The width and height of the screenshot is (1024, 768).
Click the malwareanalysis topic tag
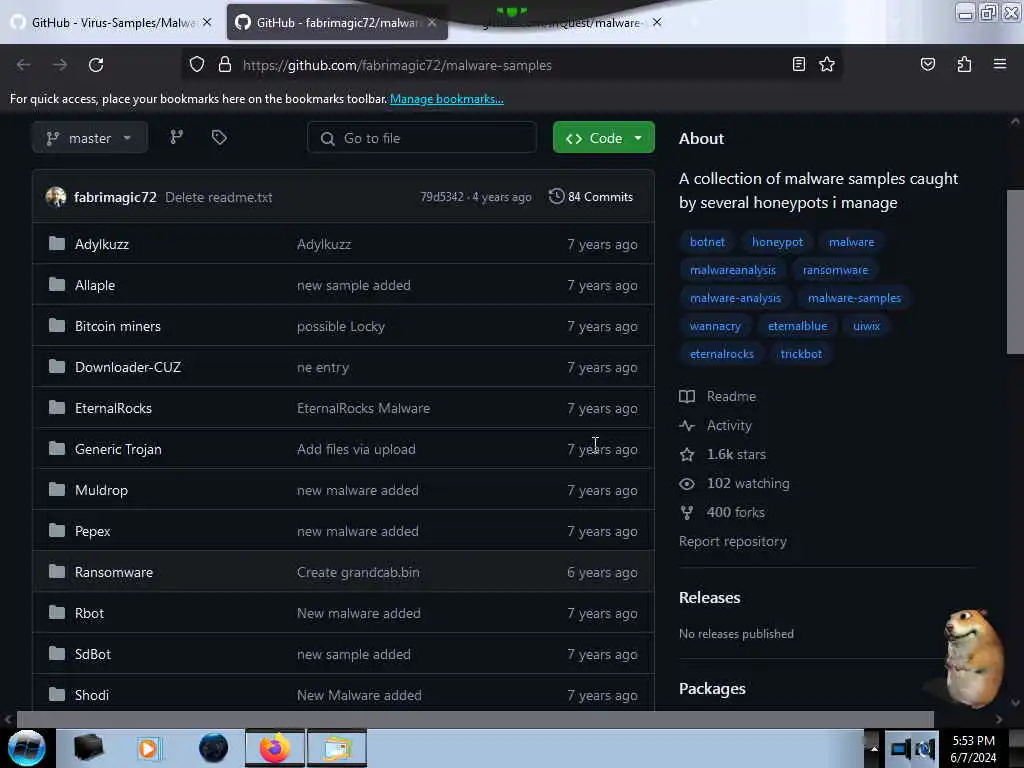tap(733, 270)
